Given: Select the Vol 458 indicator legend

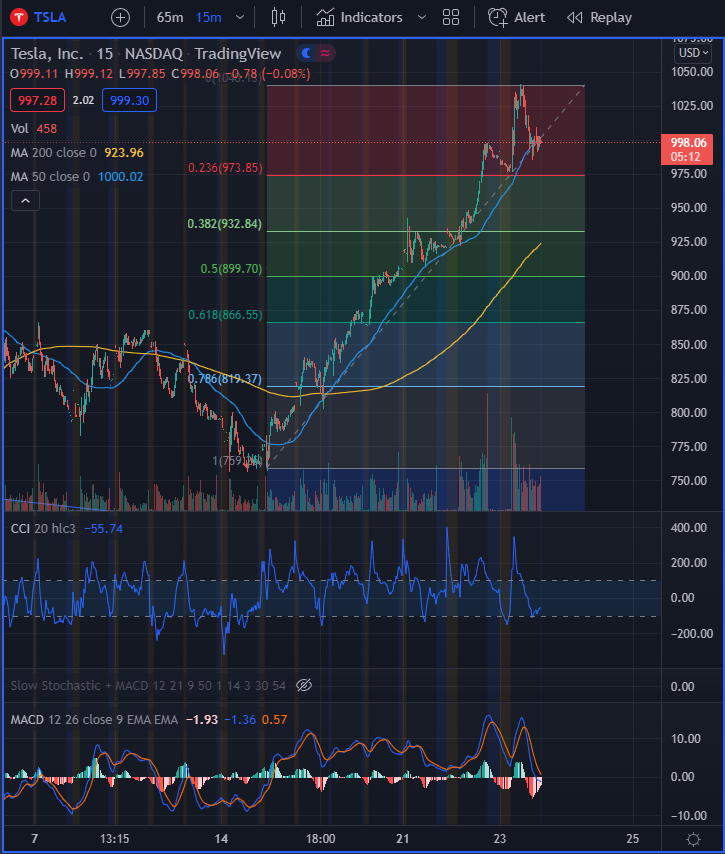Looking at the screenshot, I should (x=34, y=129).
